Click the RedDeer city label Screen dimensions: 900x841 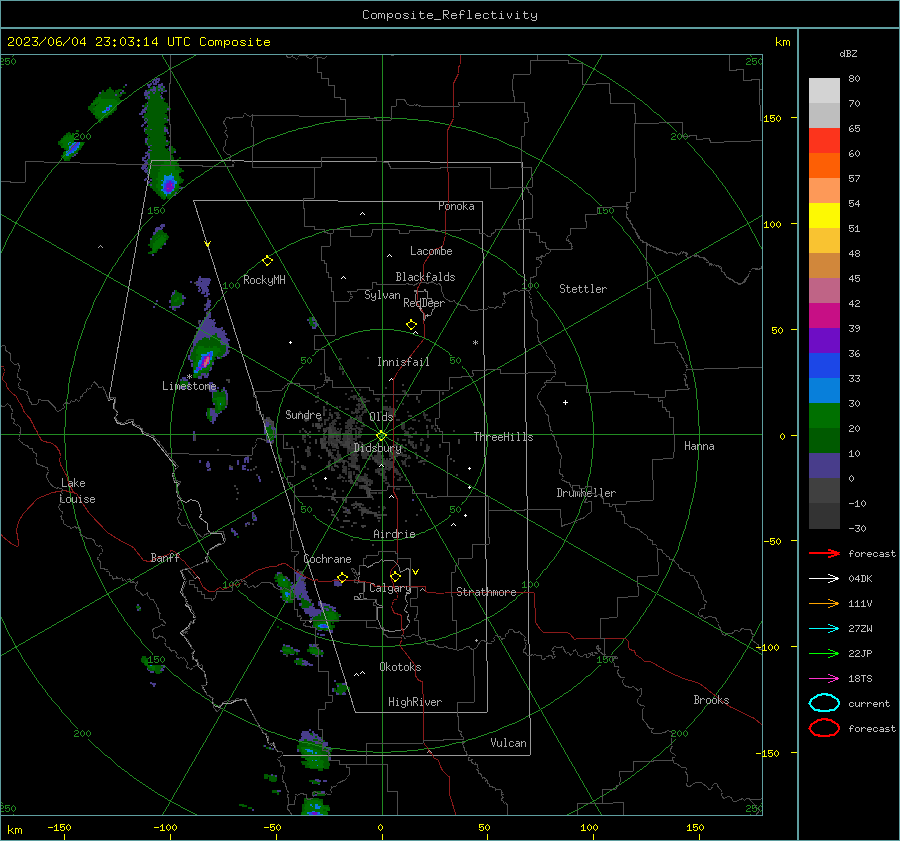pos(424,303)
